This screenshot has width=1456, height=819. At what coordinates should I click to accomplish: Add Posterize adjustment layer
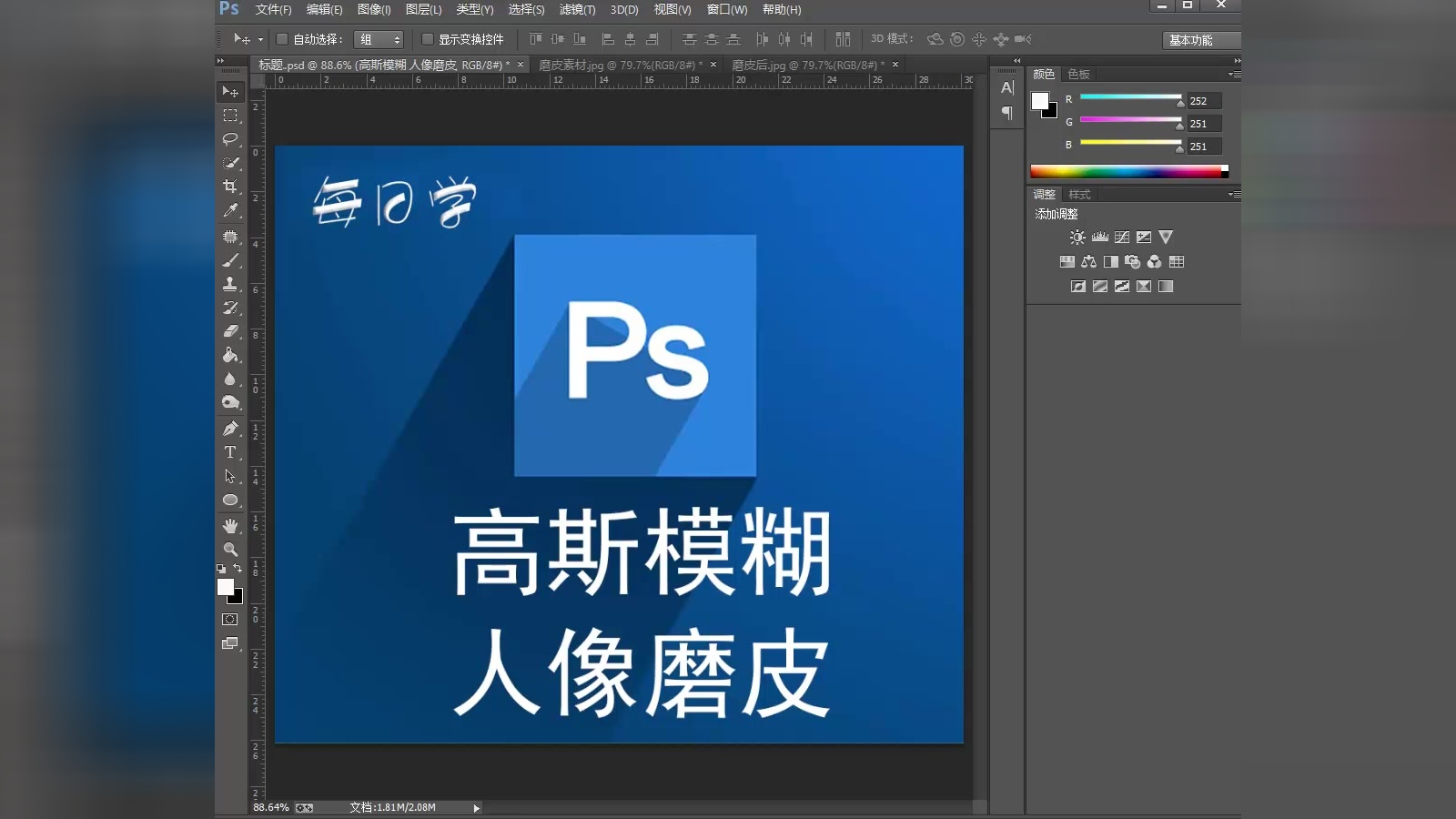1100,286
